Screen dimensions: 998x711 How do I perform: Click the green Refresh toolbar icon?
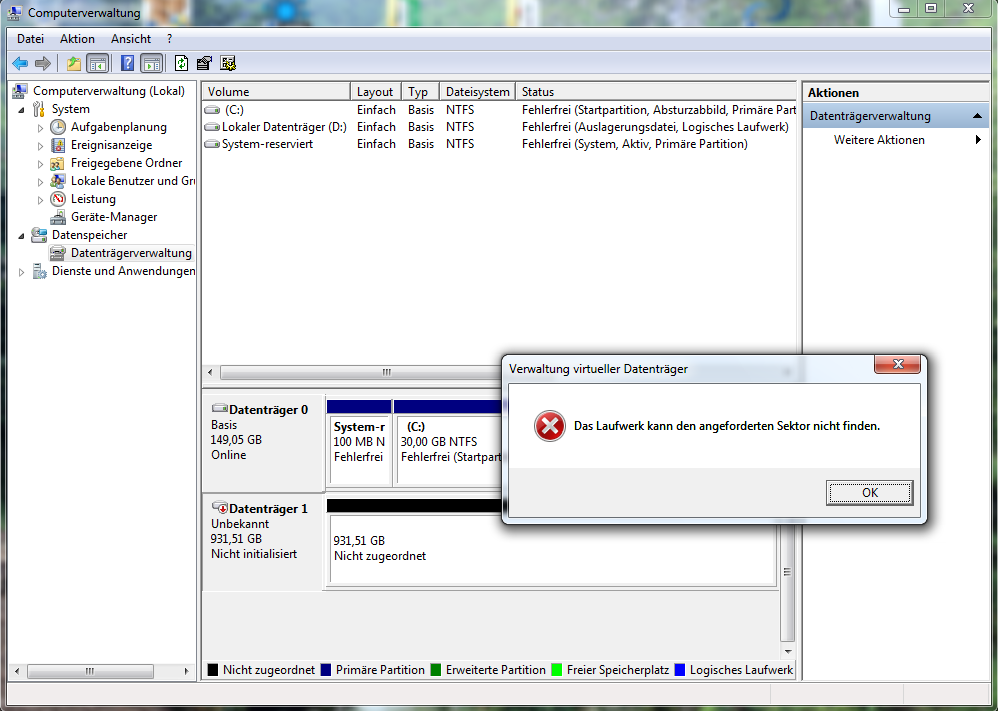[181, 63]
